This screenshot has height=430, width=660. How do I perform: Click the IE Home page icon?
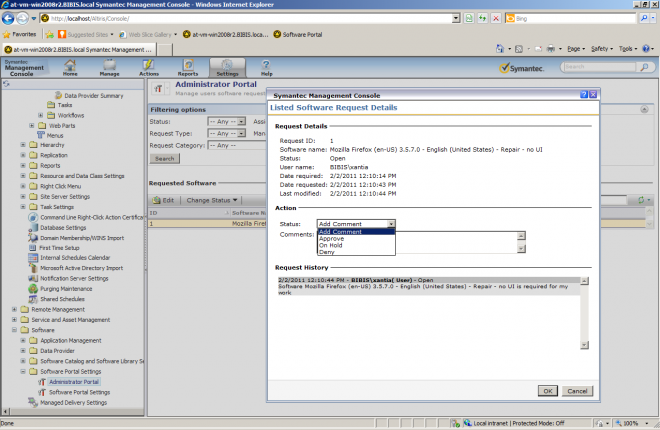500,49
